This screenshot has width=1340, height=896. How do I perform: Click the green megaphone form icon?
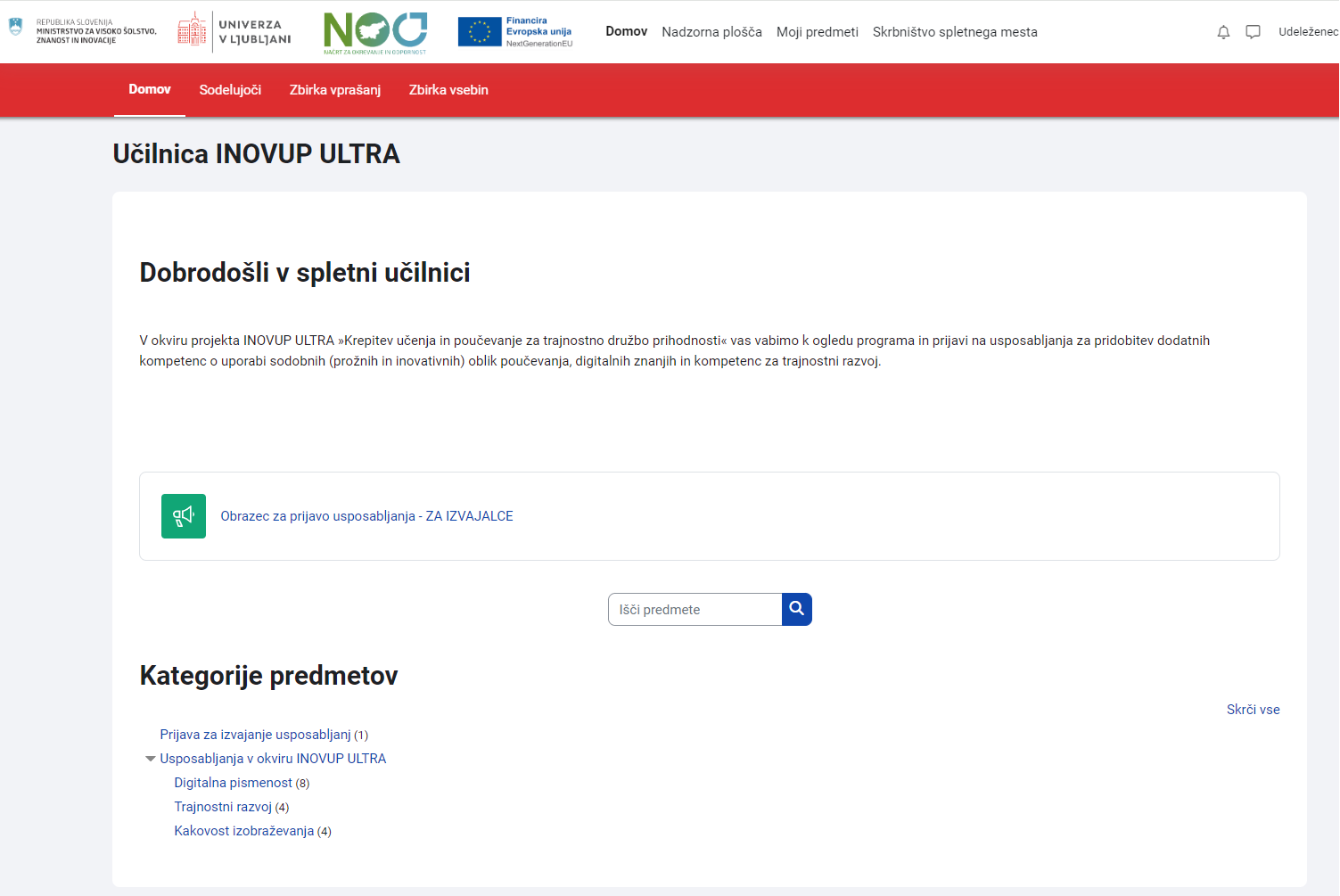(184, 516)
